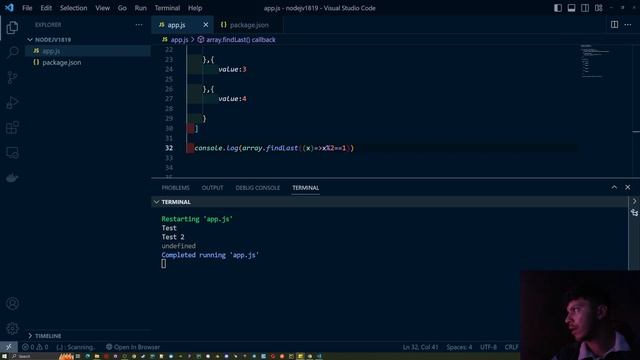Close the app.js editor tab
Image resolution: width=640 pixels, height=360 pixels.
pos(206,25)
